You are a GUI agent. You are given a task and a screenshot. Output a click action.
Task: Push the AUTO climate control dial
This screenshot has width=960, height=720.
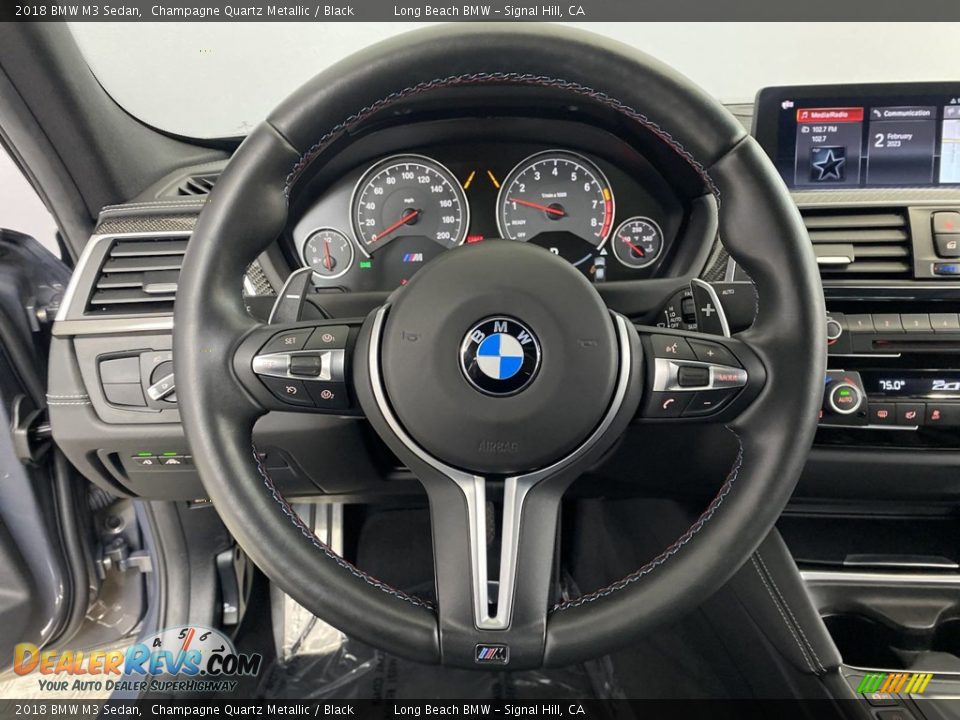click(845, 399)
